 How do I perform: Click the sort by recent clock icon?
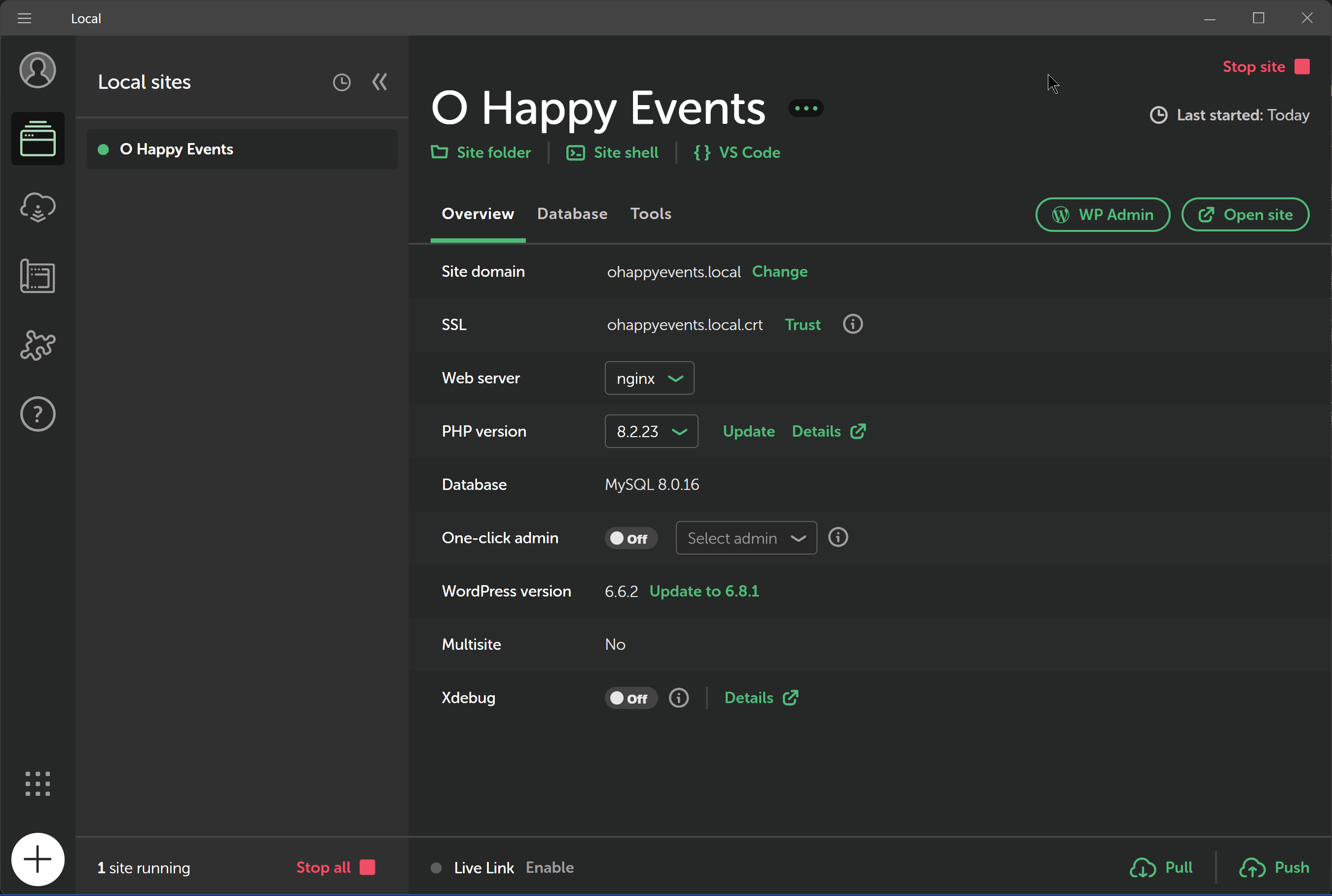click(341, 82)
